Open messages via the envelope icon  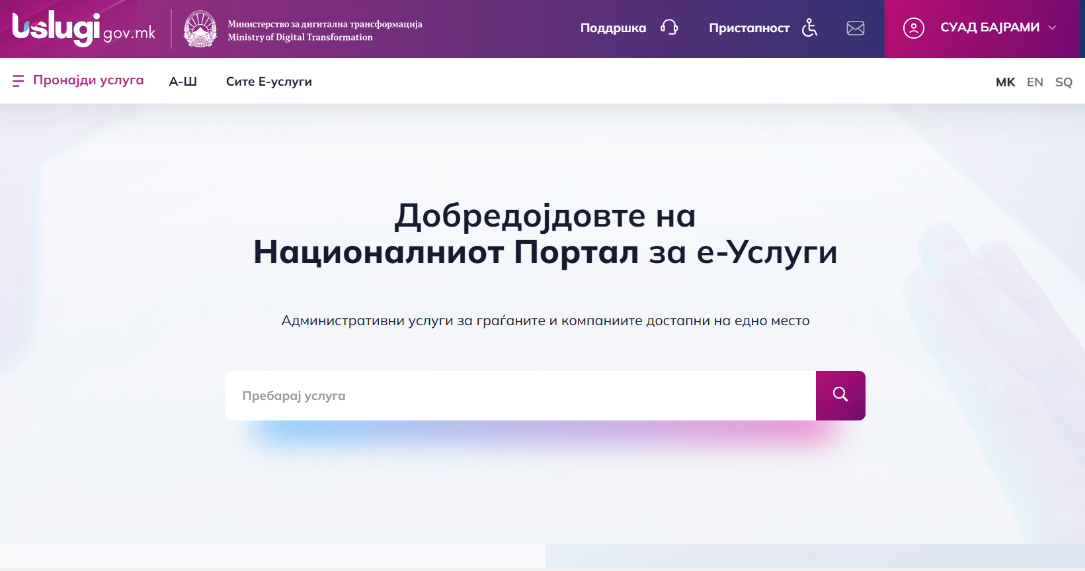tap(855, 28)
